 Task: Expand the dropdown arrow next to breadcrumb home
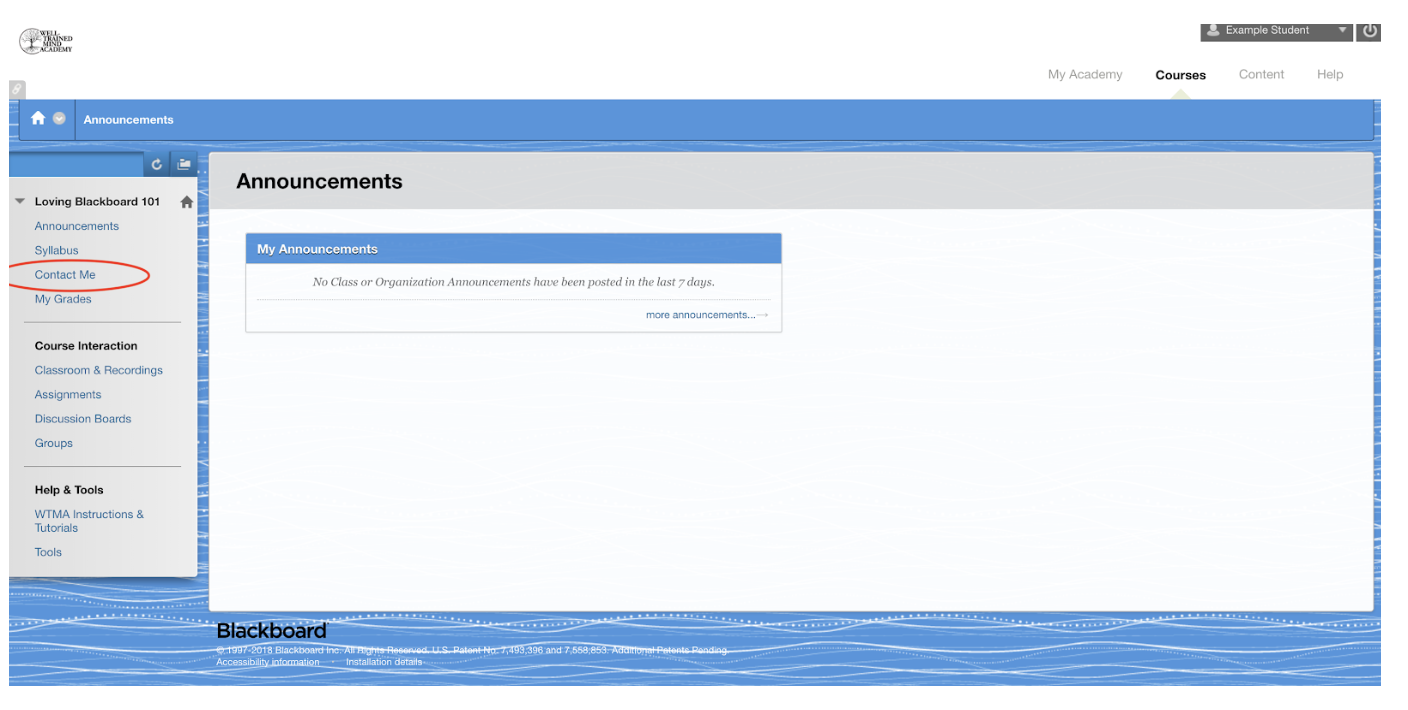(59, 119)
